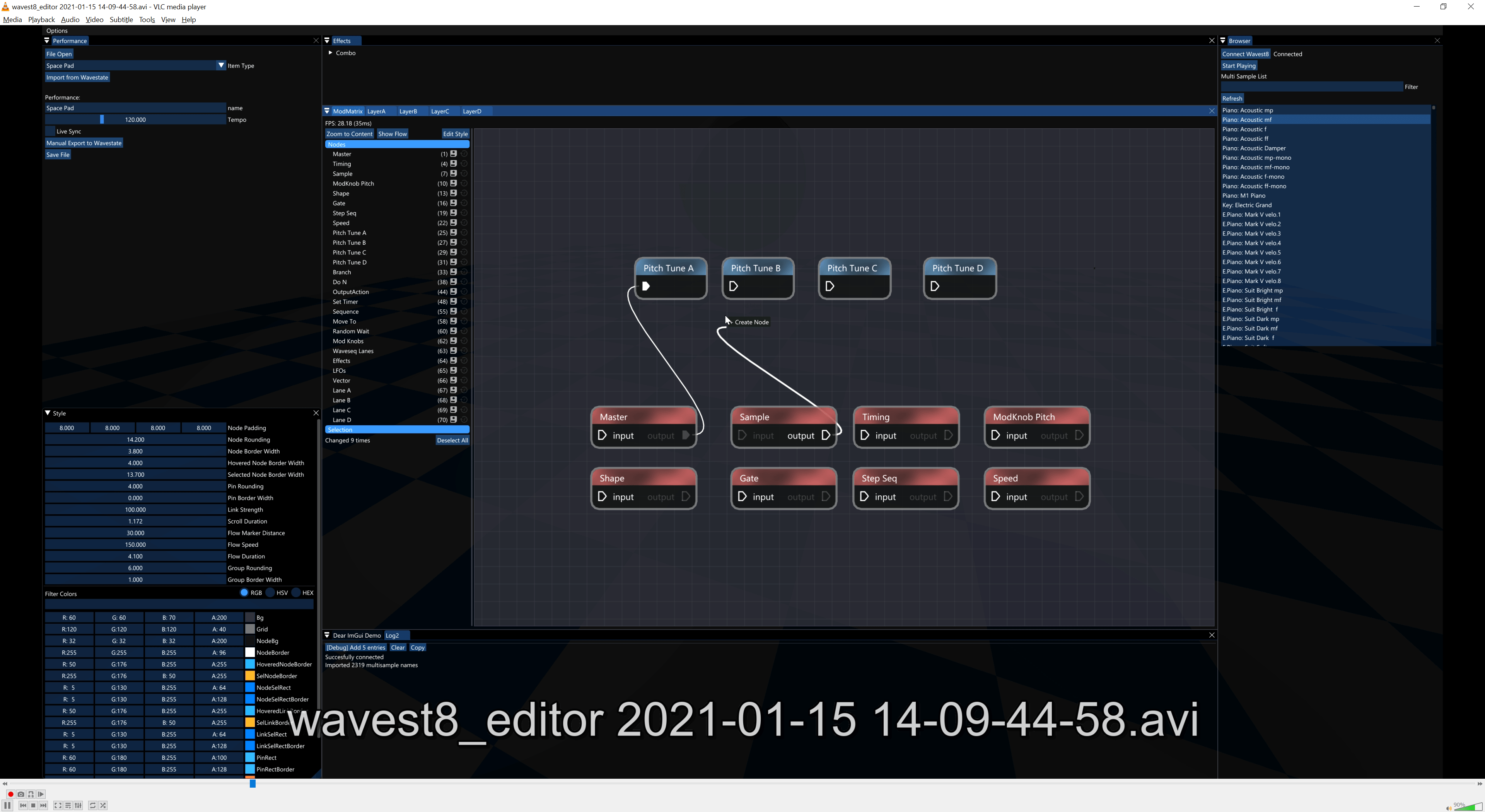Enable random shuffle playback icon
Screen dimensions: 1485x812
coord(103,806)
